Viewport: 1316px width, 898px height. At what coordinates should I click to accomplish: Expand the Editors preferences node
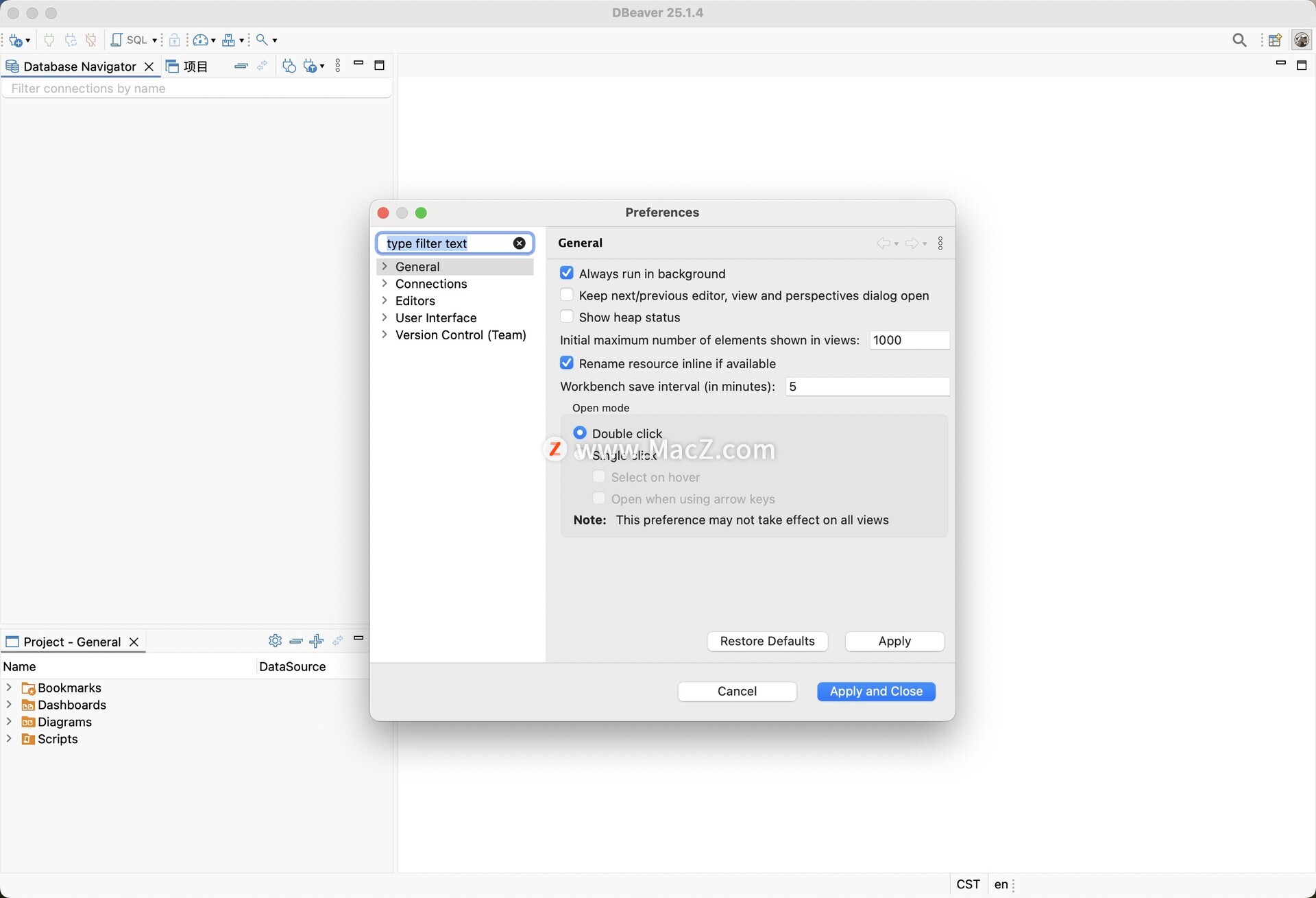pyautogui.click(x=385, y=300)
